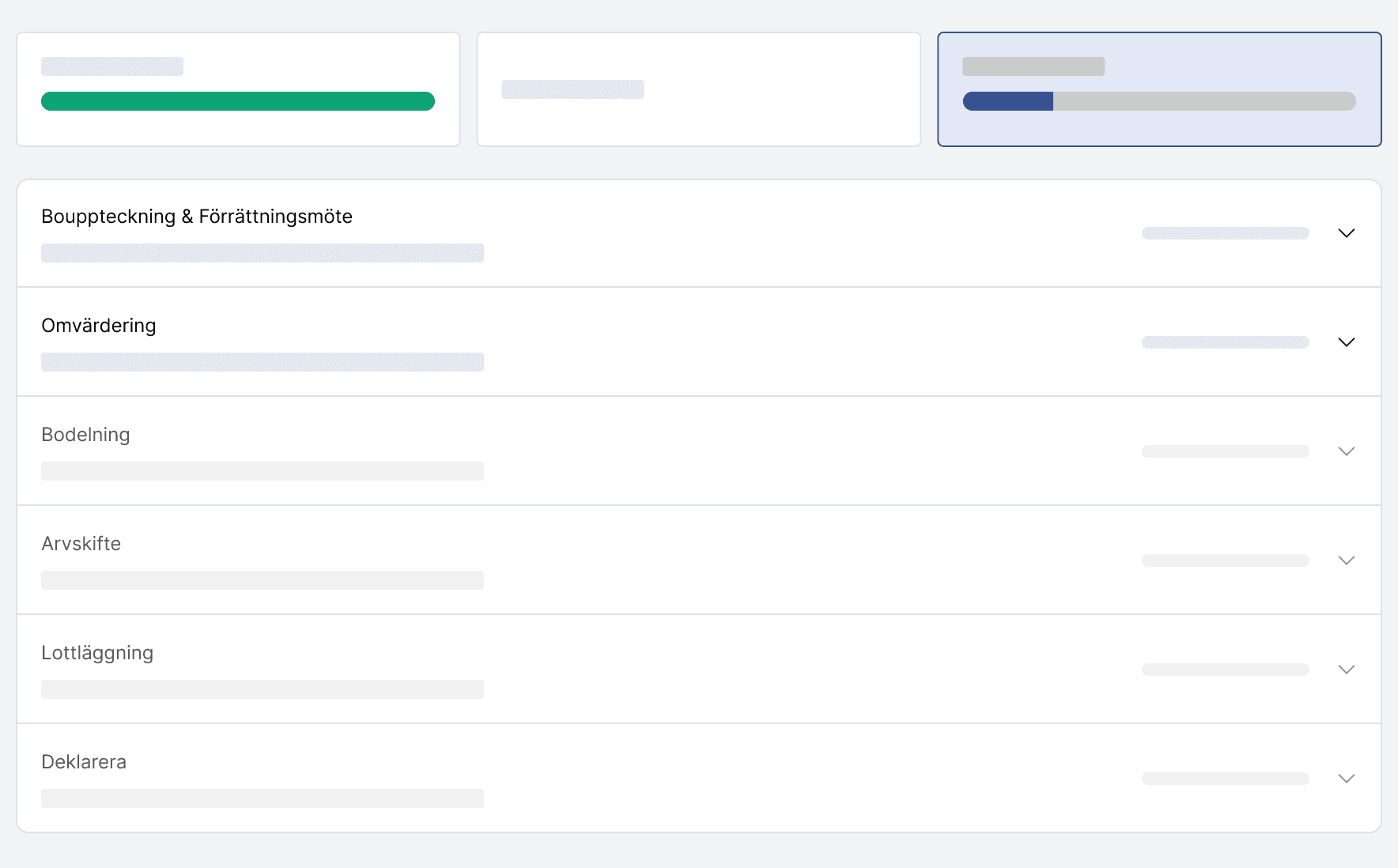Select the Bodelning row title
The height and width of the screenshot is (868, 1398).
pyautogui.click(x=85, y=435)
